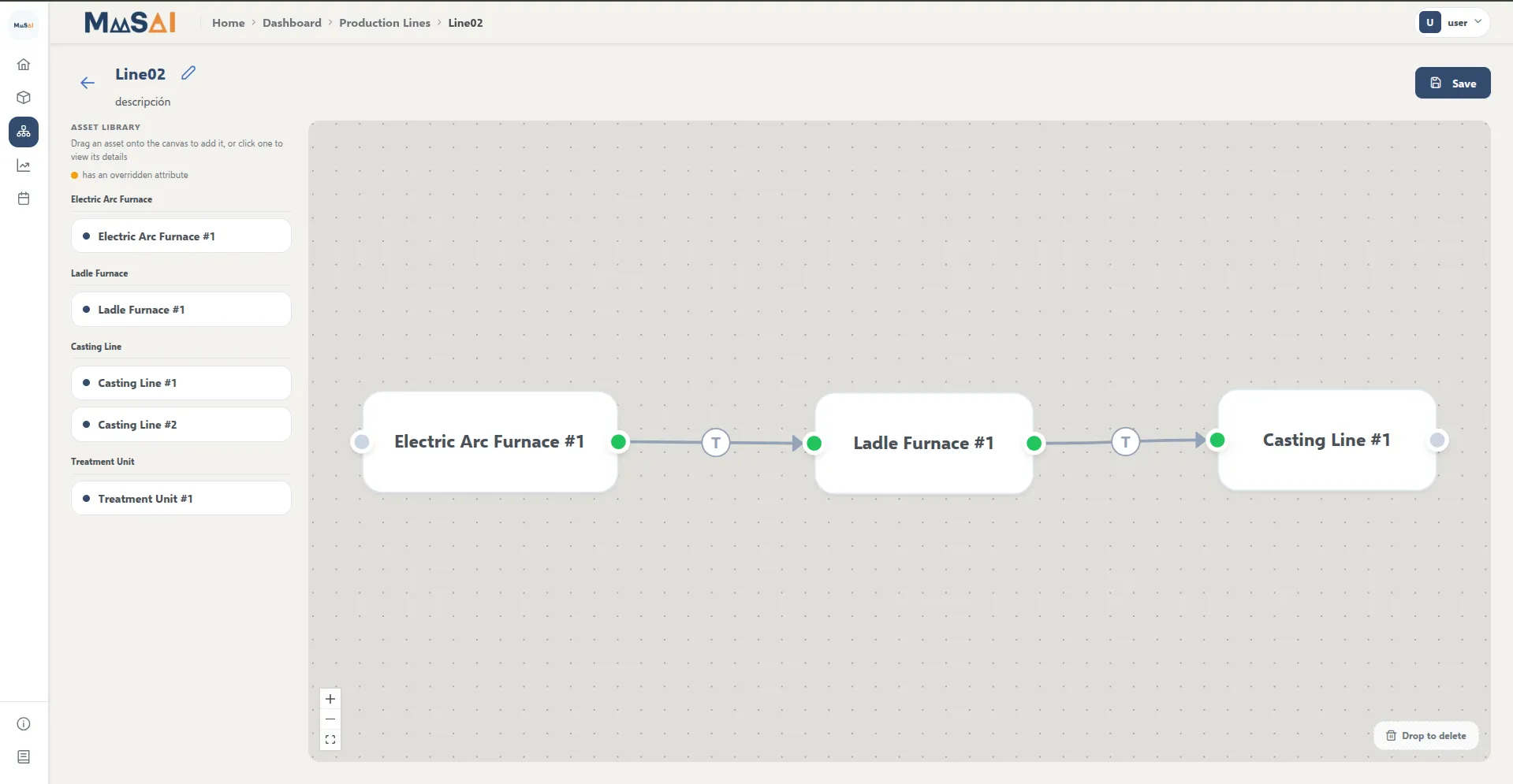Click the large MaSAI header logo

coord(130,23)
